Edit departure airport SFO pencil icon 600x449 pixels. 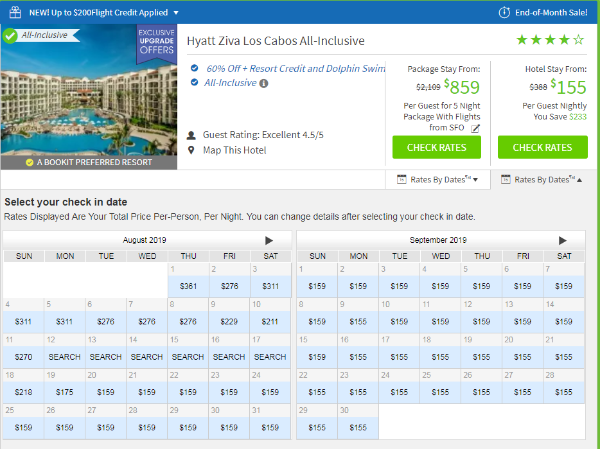tap(475, 128)
